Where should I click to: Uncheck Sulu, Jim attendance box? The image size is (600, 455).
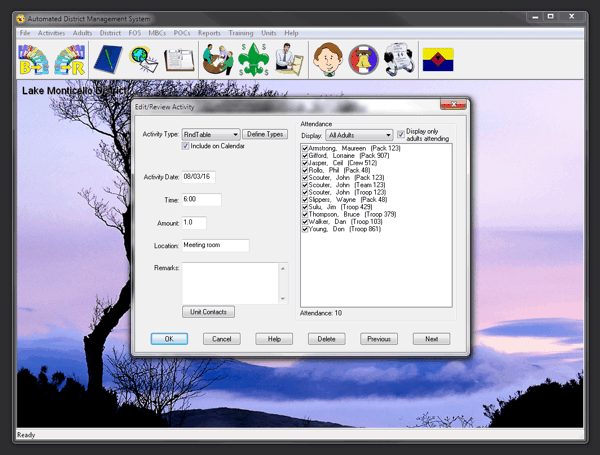click(305, 207)
